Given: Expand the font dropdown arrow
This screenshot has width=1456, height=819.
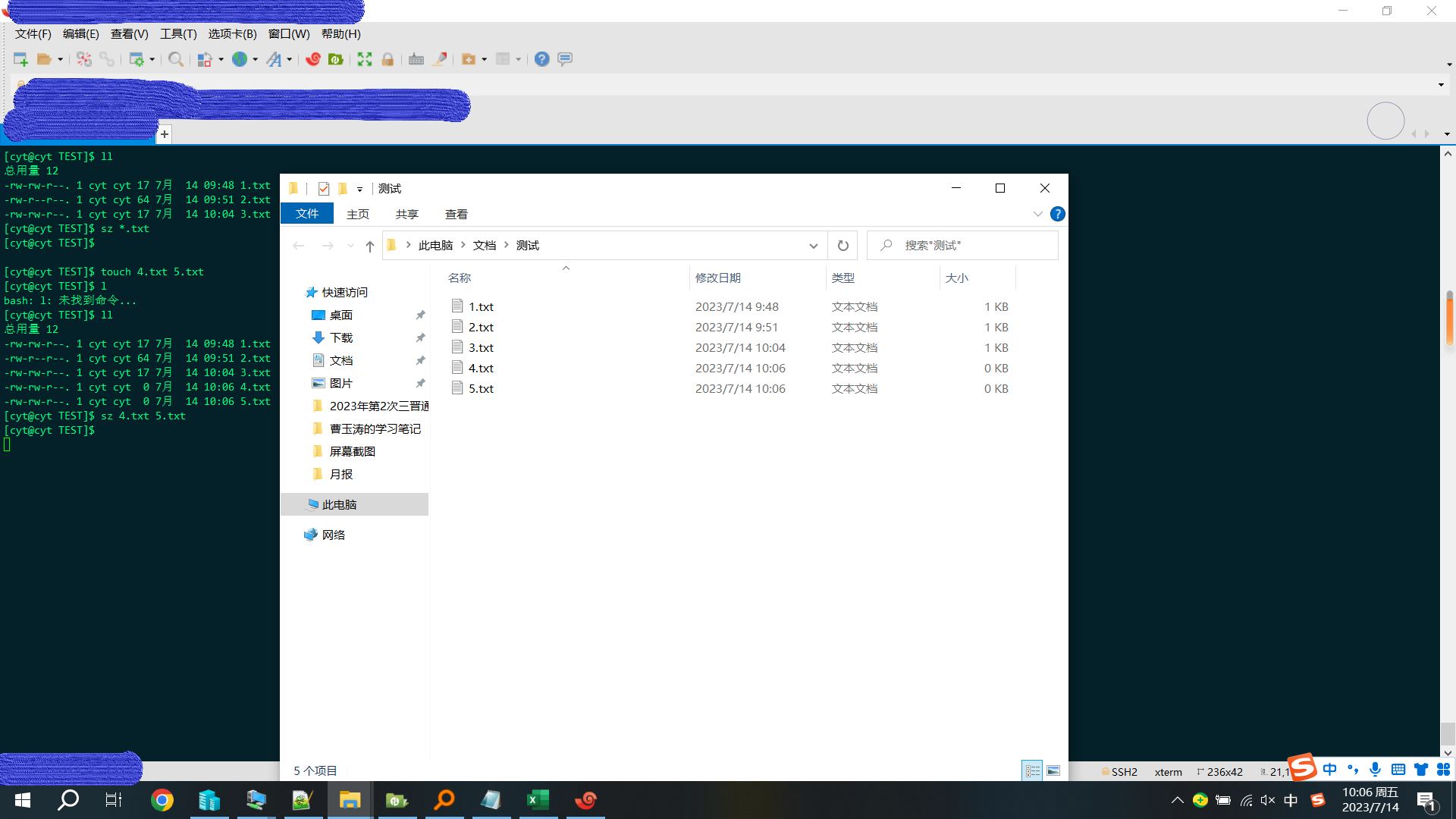Looking at the screenshot, I should pos(290,59).
